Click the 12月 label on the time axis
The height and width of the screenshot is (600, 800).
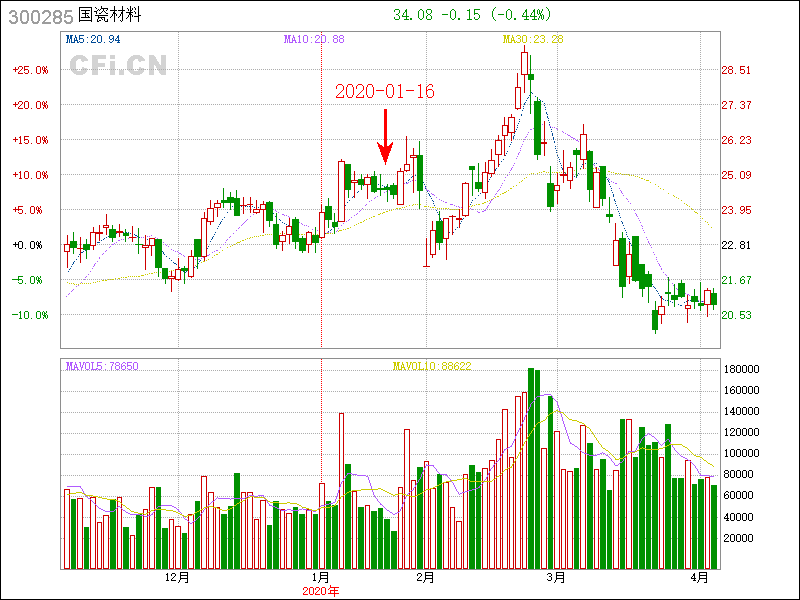[176, 578]
